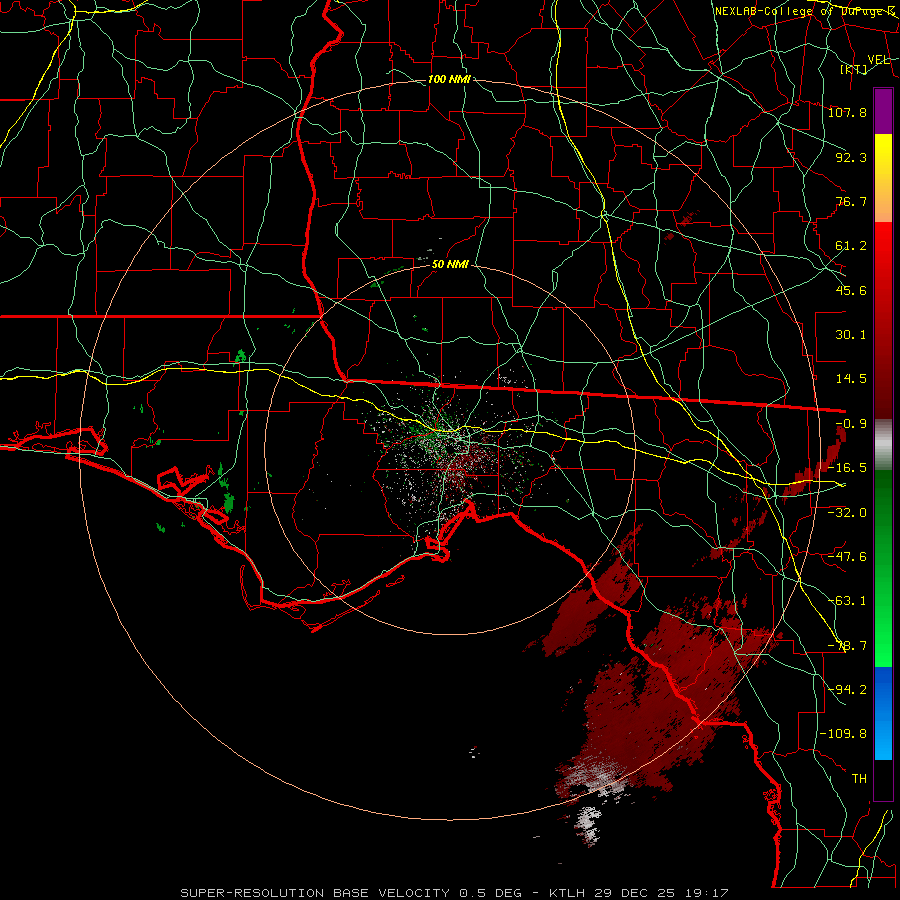
Task: Select the 76.7 legend value
Action: coord(851,201)
